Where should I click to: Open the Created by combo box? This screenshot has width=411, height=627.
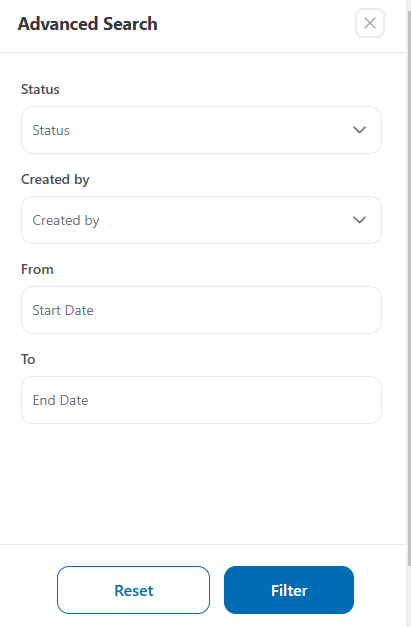click(x=201, y=220)
